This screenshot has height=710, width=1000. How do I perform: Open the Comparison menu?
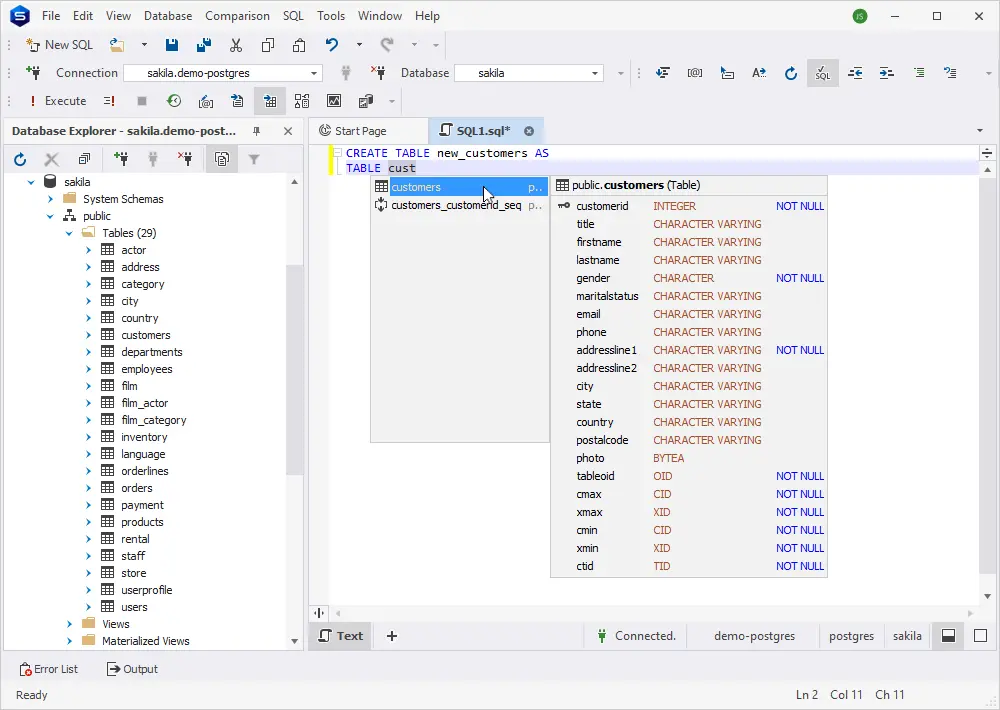coord(237,16)
